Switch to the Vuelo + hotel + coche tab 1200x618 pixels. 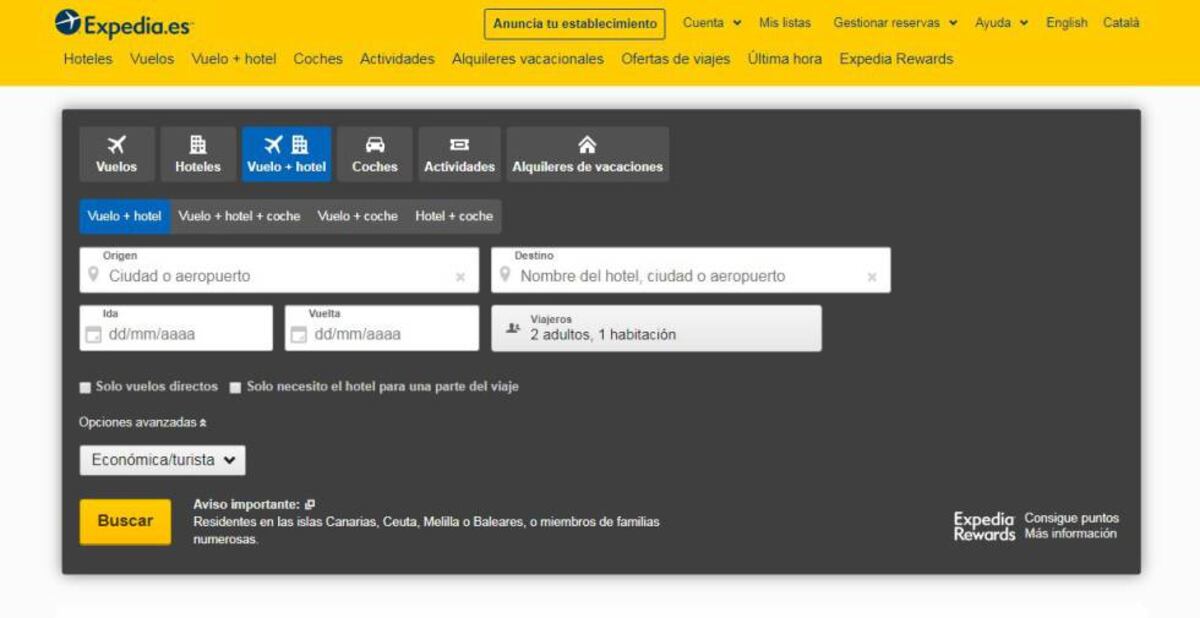240,215
